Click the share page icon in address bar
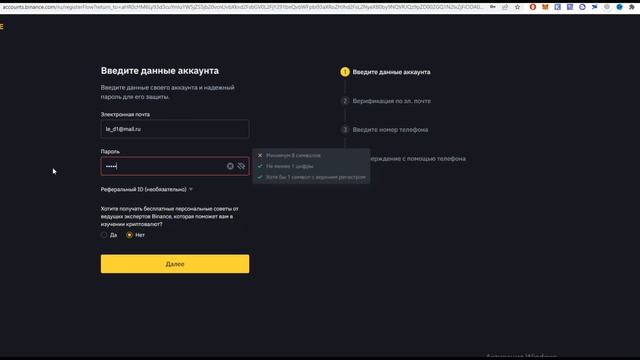Image resolution: width=640 pixels, height=360 pixels. [x=505, y=7]
